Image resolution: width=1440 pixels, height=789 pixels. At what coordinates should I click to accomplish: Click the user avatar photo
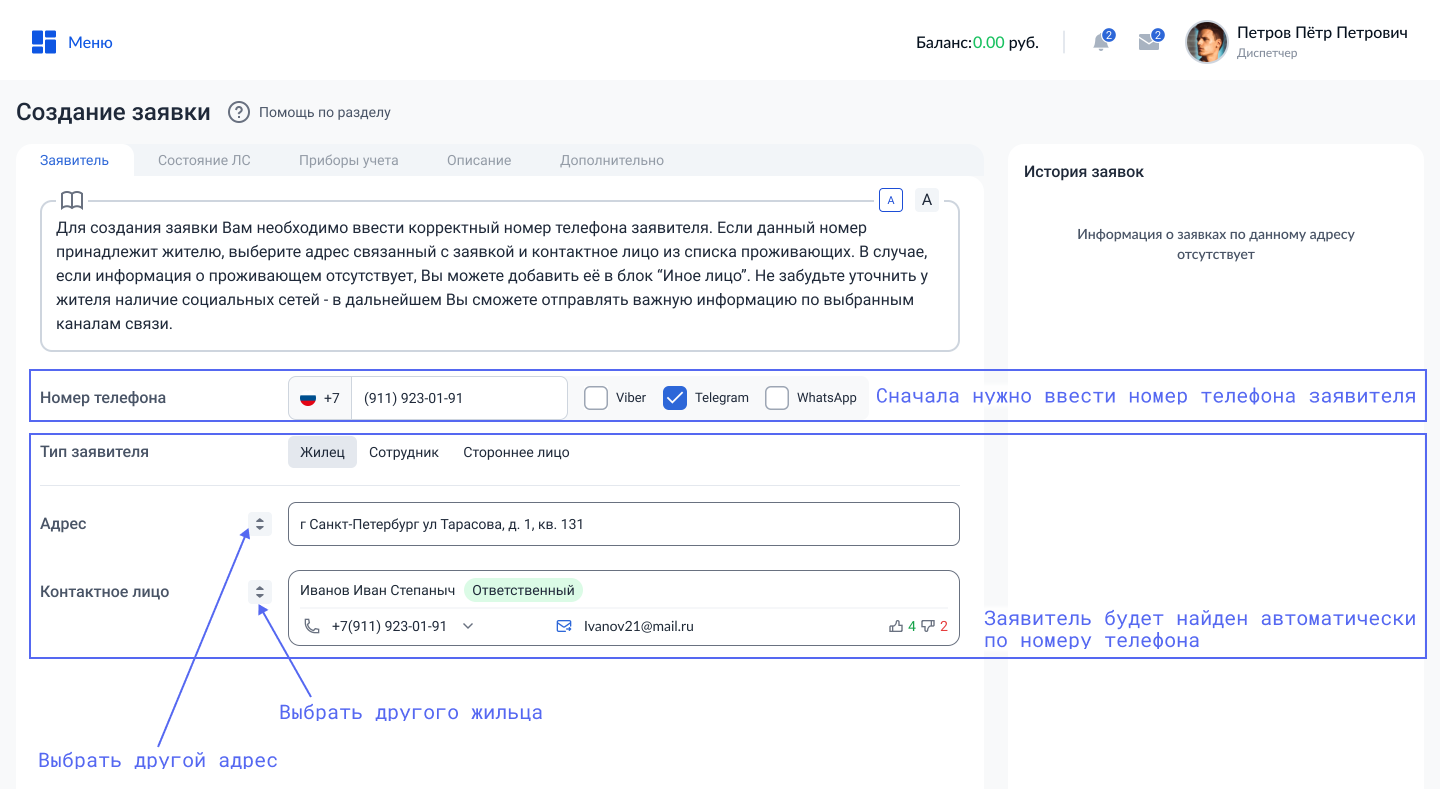[x=1206, y=42]
